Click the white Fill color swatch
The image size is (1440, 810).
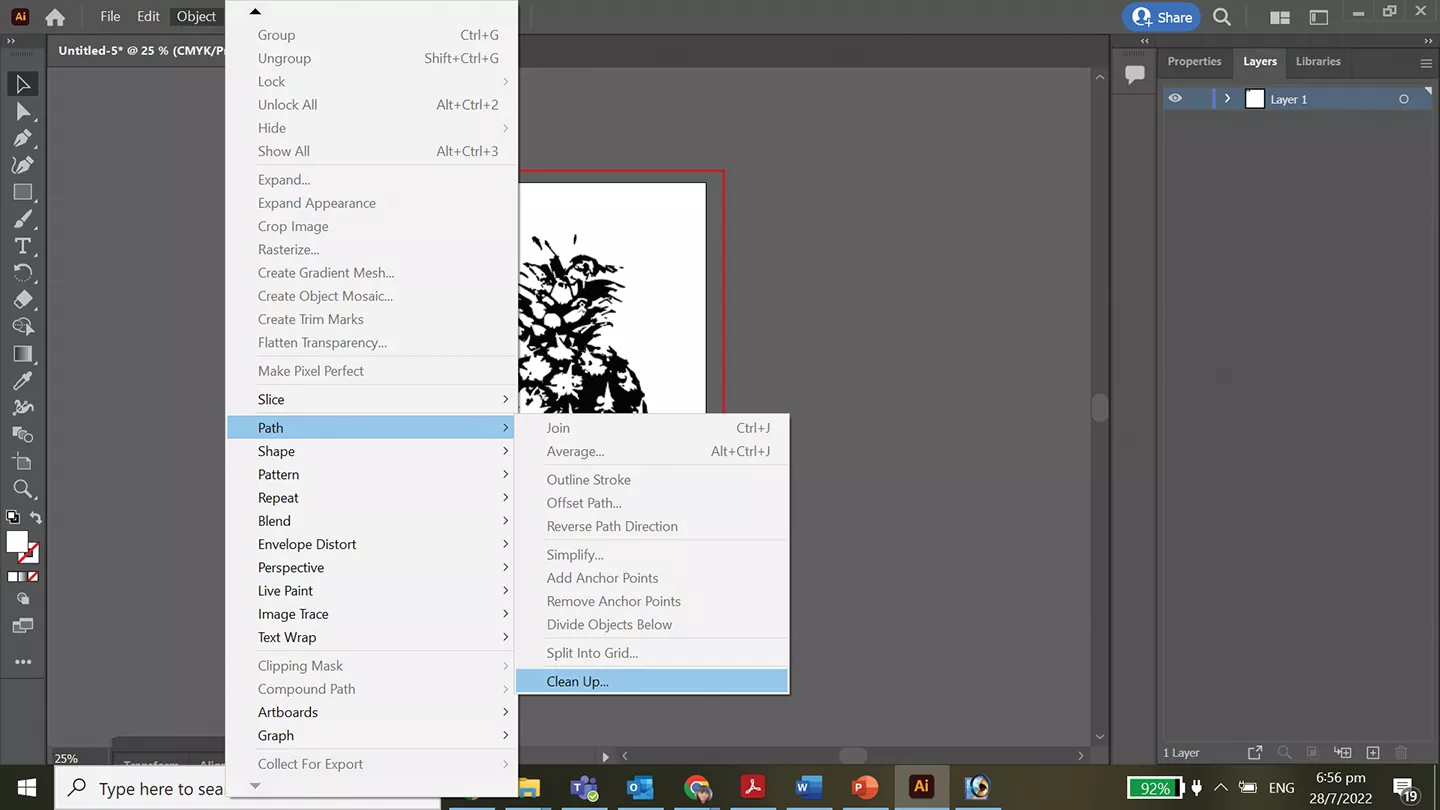click(17, 542)
